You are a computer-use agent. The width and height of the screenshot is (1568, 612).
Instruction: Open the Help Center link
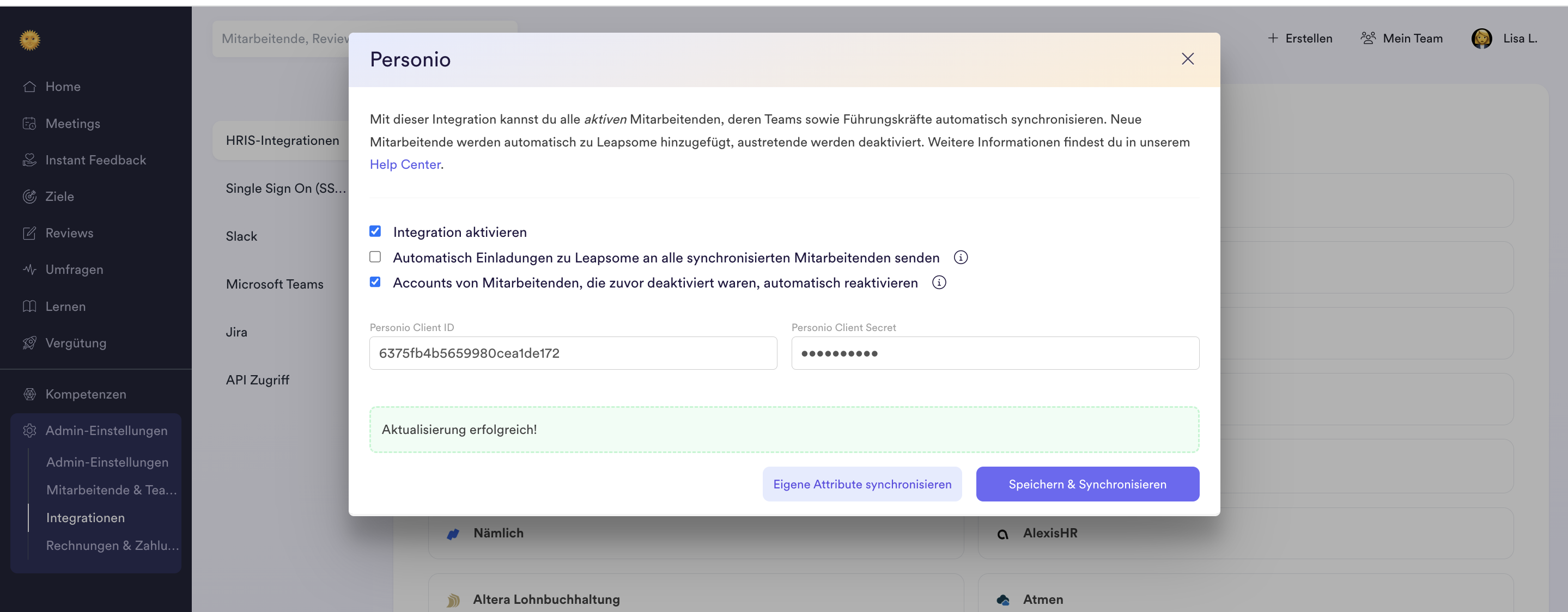point(405,164)
